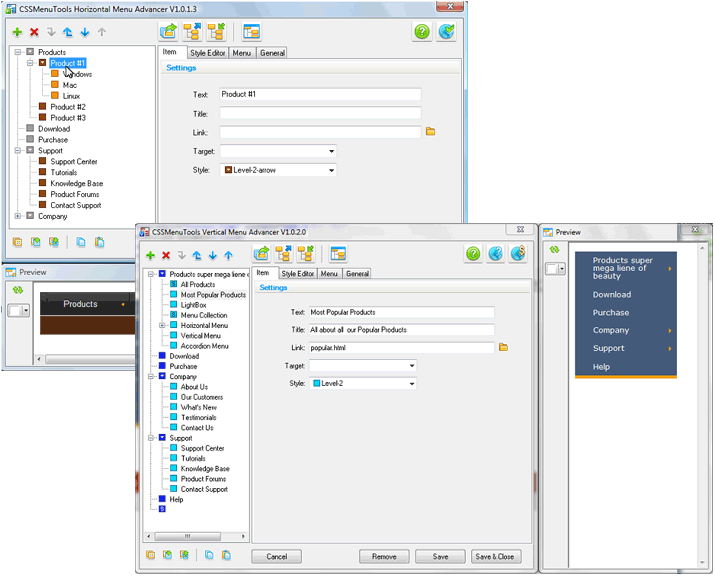Click green plus add item icon in Horizontal Menu Advancer

tap(17, 32)
